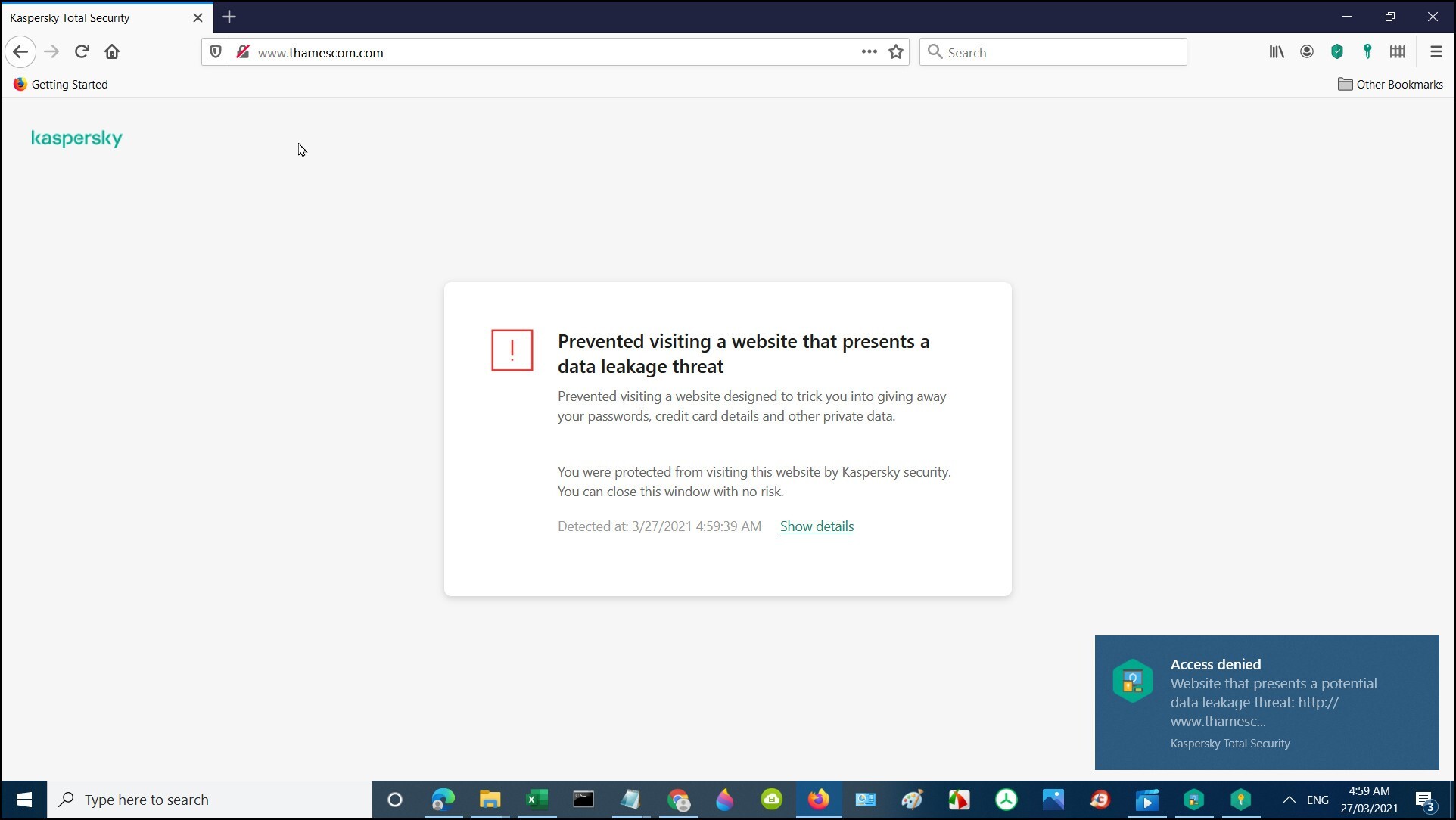Bookmark this page with the star
Screen dimensions: 1456x820
[x=896, y=52]
